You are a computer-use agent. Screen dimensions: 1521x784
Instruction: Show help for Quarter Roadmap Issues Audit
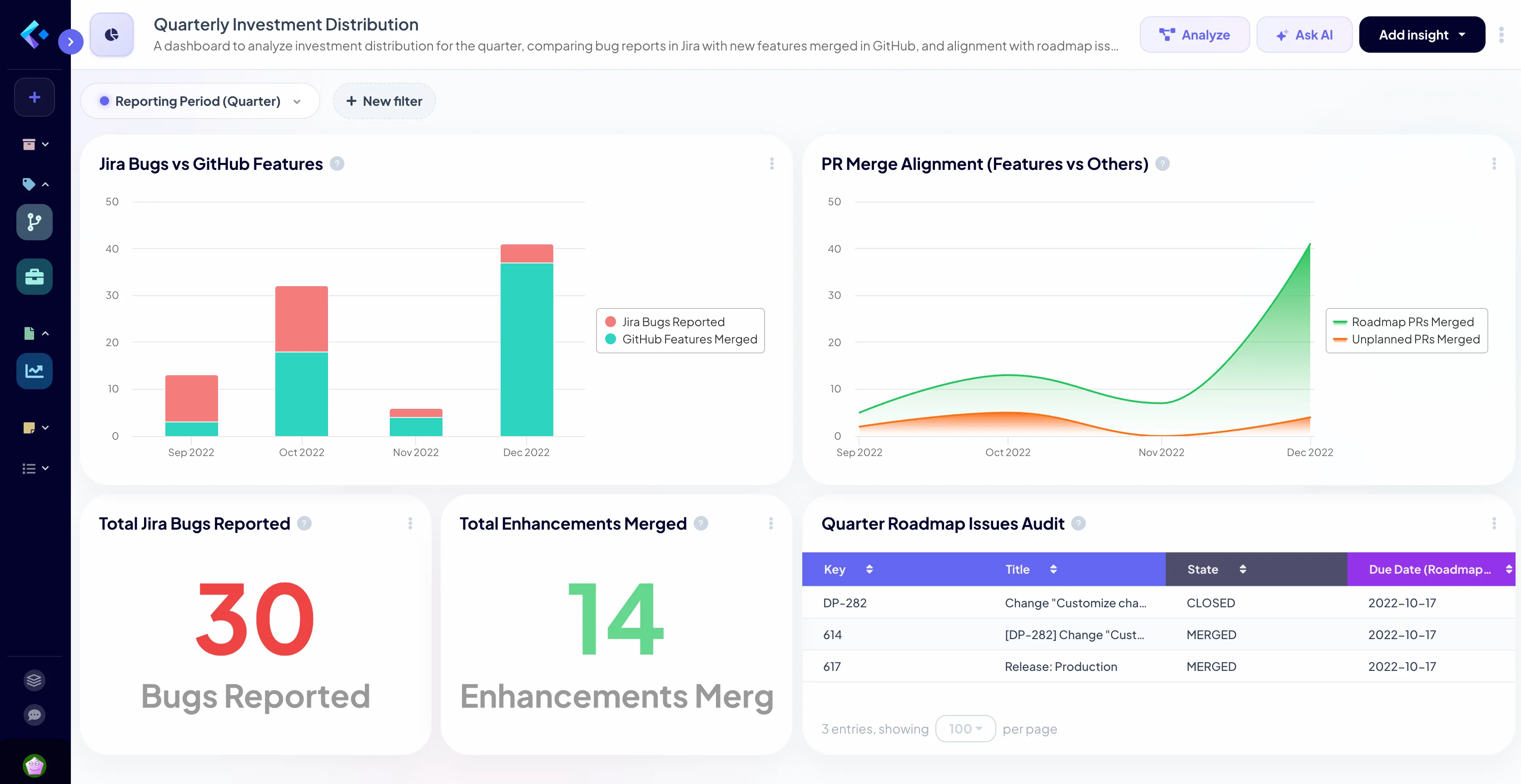(1078, 523)
